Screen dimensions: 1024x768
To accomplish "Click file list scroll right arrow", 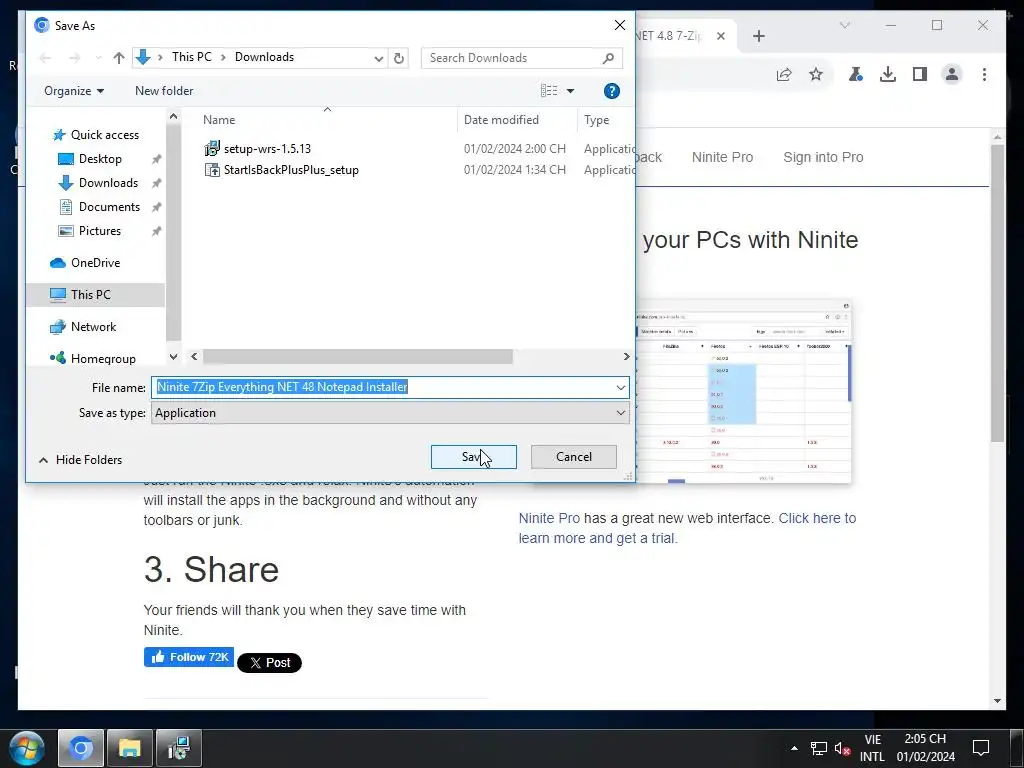I will 626,357.
